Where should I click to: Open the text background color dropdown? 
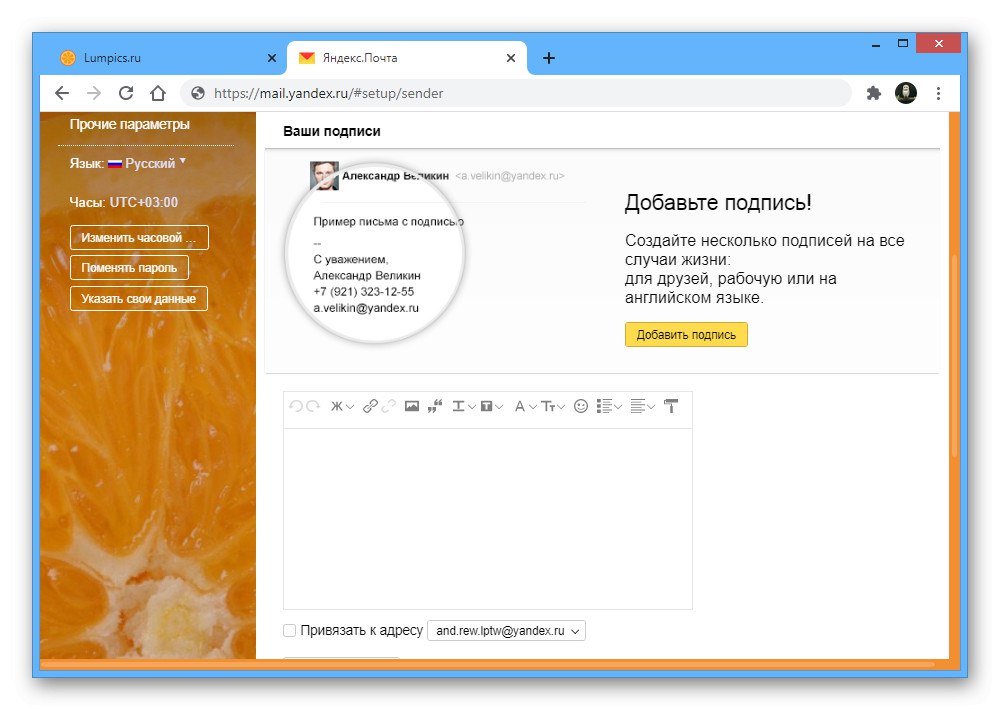pos(491,406)
